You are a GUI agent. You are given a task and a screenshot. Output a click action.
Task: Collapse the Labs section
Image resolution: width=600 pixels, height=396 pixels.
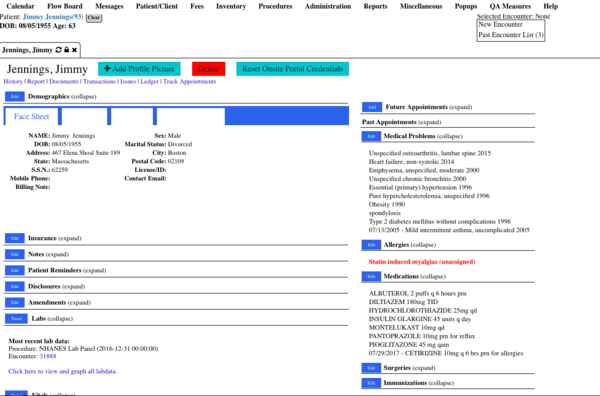(60, 319)
